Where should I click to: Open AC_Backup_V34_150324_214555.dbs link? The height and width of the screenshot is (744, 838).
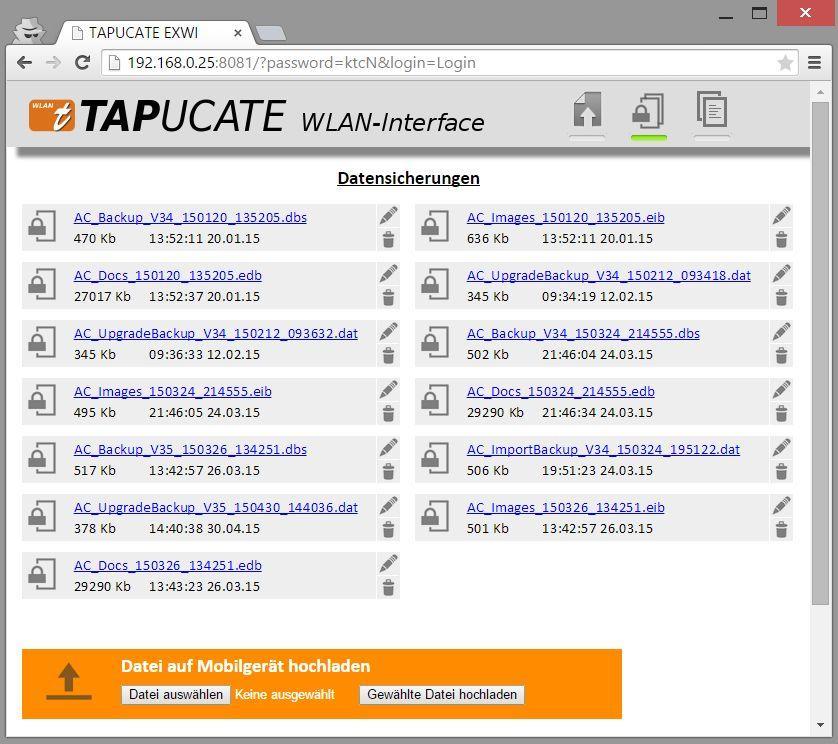coord(583,334)
